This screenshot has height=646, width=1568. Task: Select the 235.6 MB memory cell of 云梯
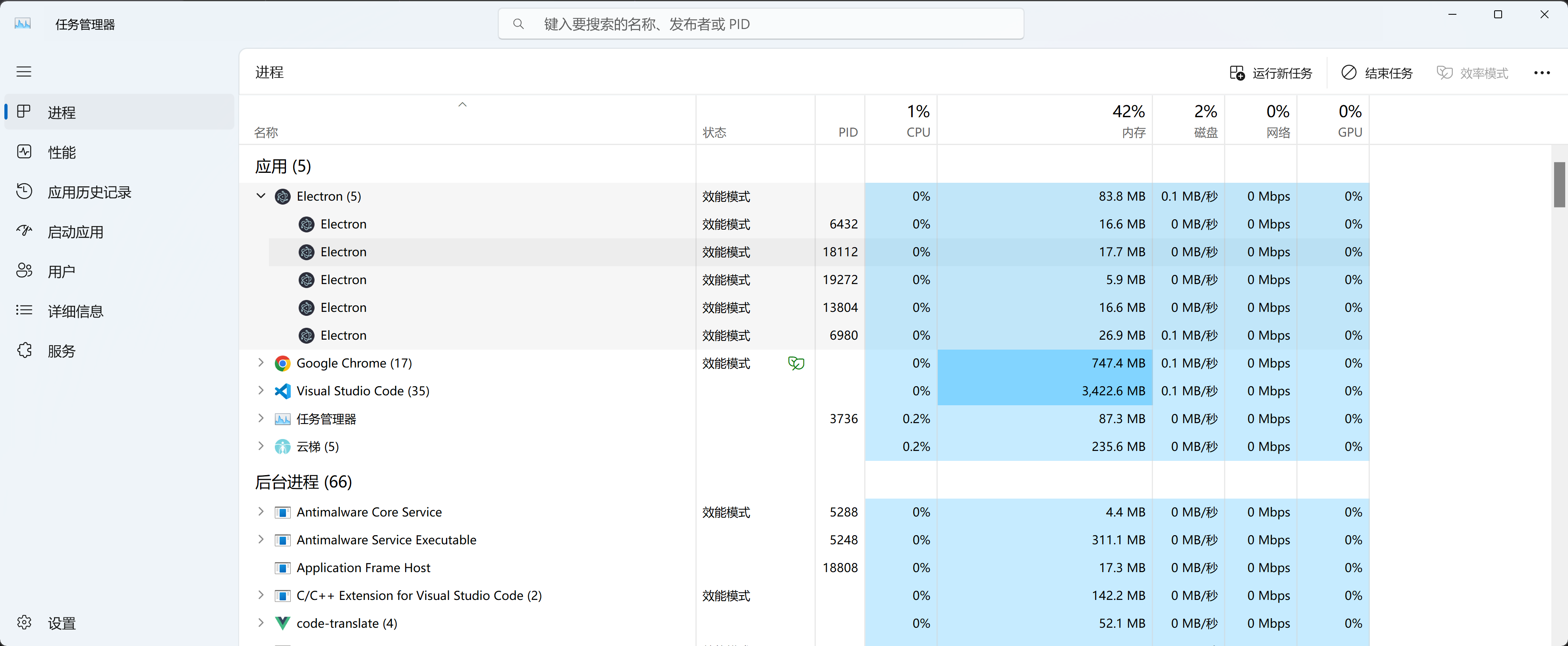1045,446
